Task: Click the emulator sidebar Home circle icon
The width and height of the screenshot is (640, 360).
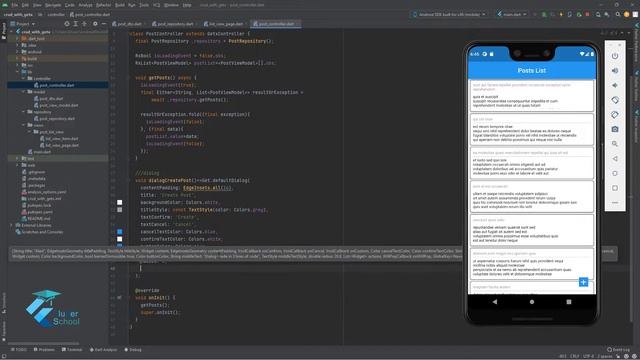Action: coord(615,173)
